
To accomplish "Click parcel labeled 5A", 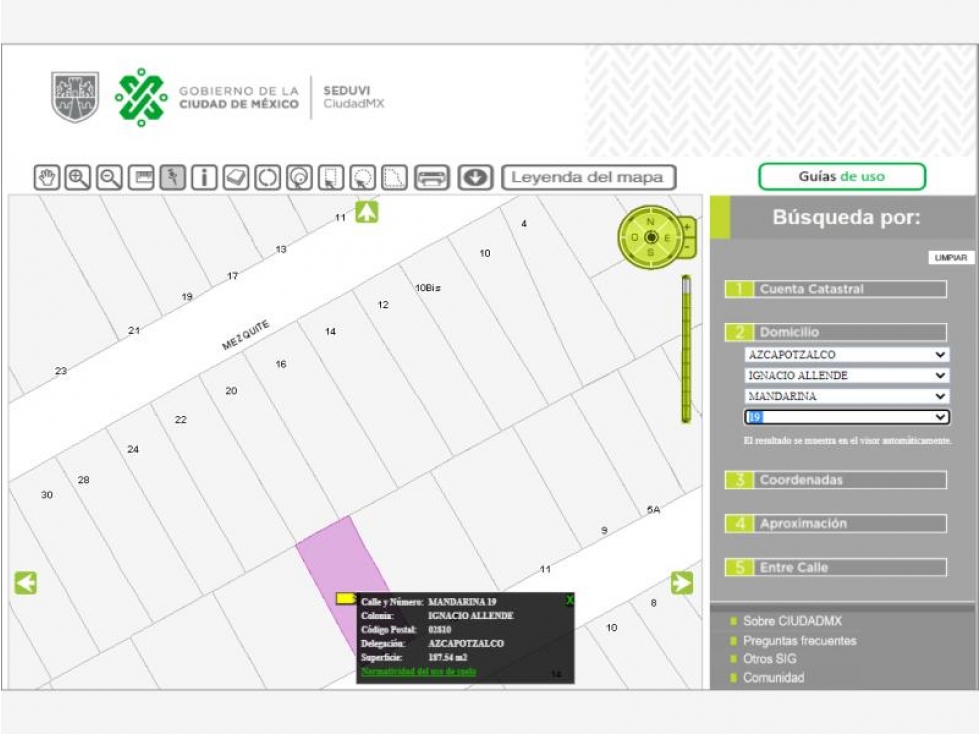I will click(653, 509).
